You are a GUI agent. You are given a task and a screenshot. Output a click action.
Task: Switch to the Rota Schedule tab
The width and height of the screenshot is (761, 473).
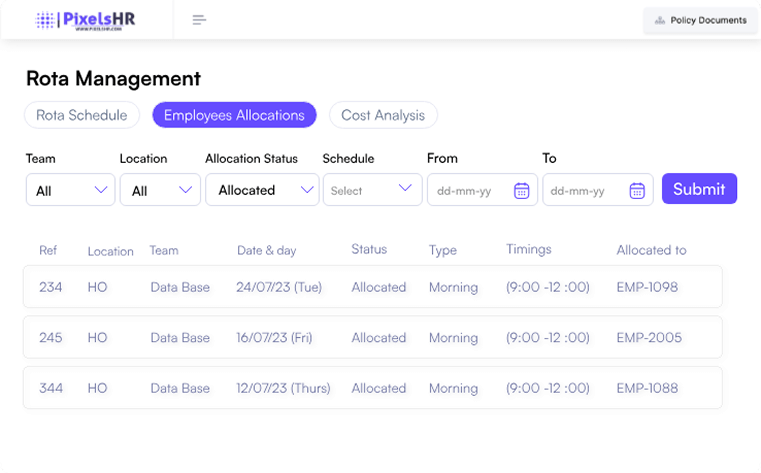(x=82, y=115)
